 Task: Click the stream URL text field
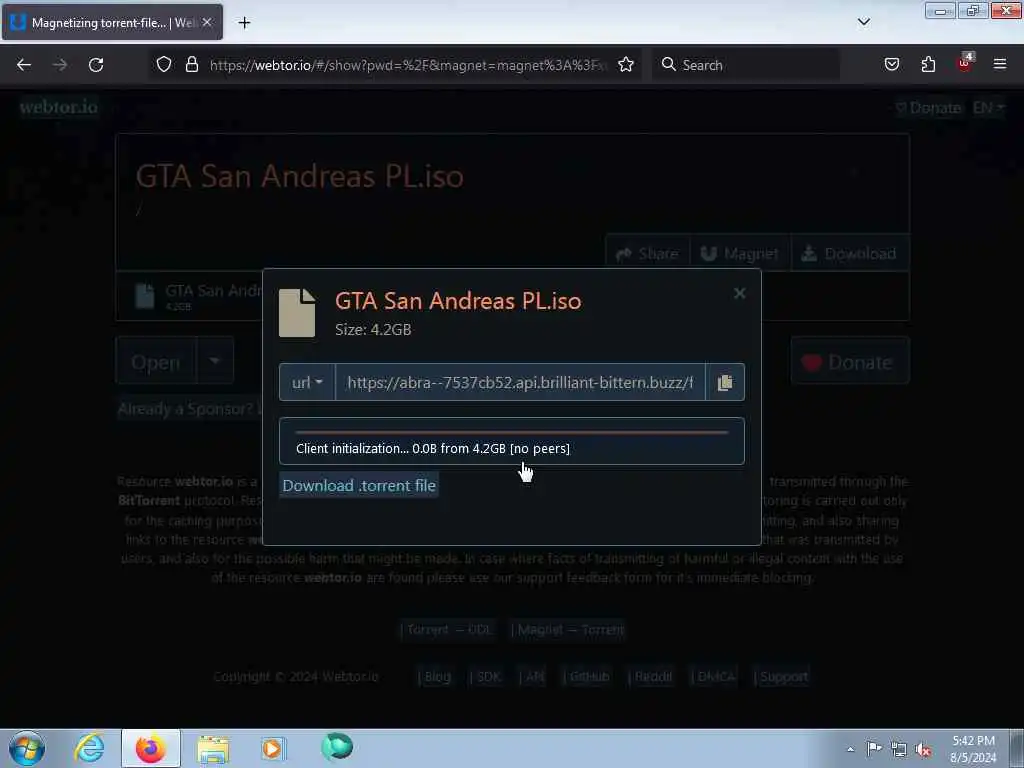coord(520,383)
